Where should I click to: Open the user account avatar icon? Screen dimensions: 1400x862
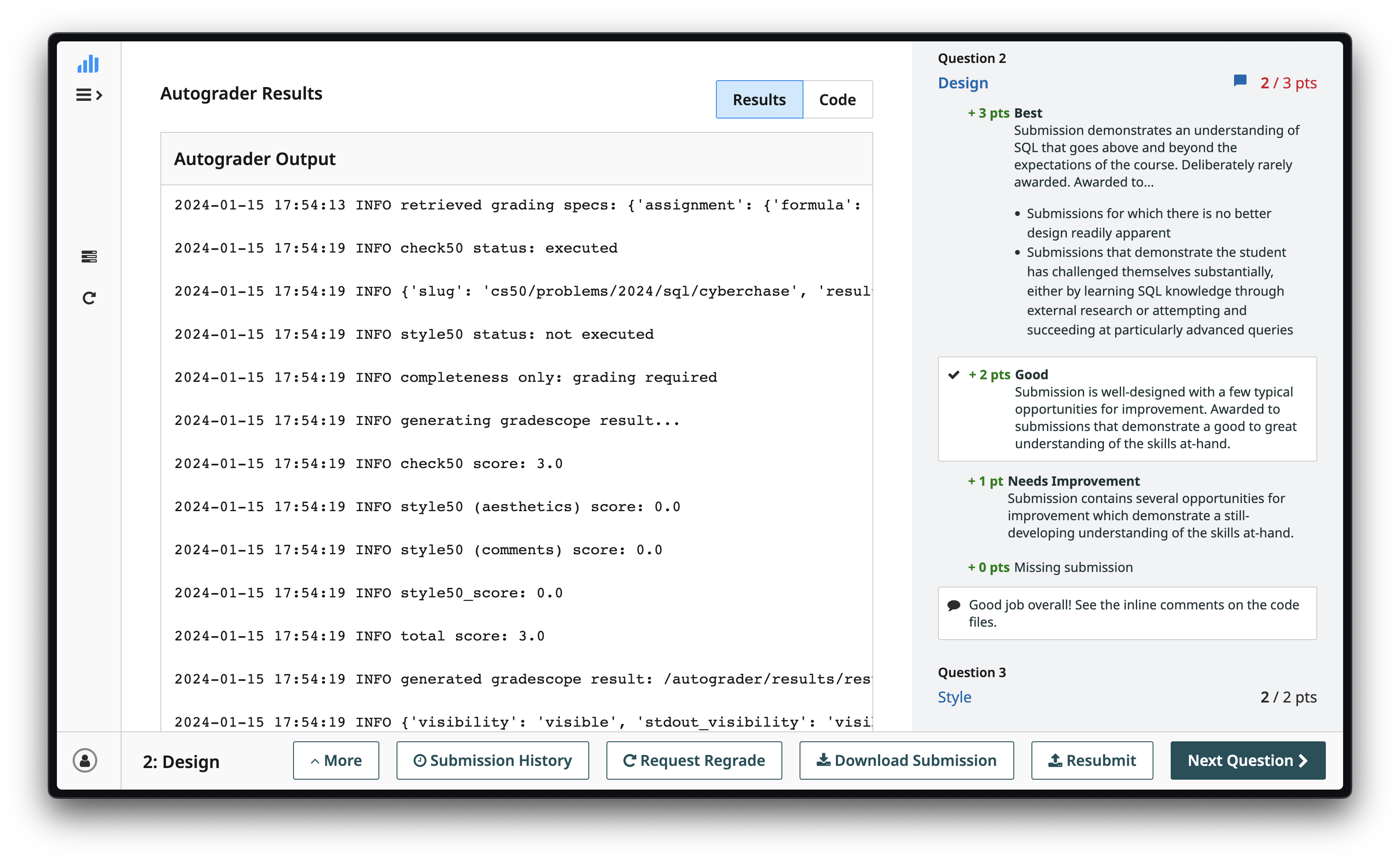click(x=85, y=761)
